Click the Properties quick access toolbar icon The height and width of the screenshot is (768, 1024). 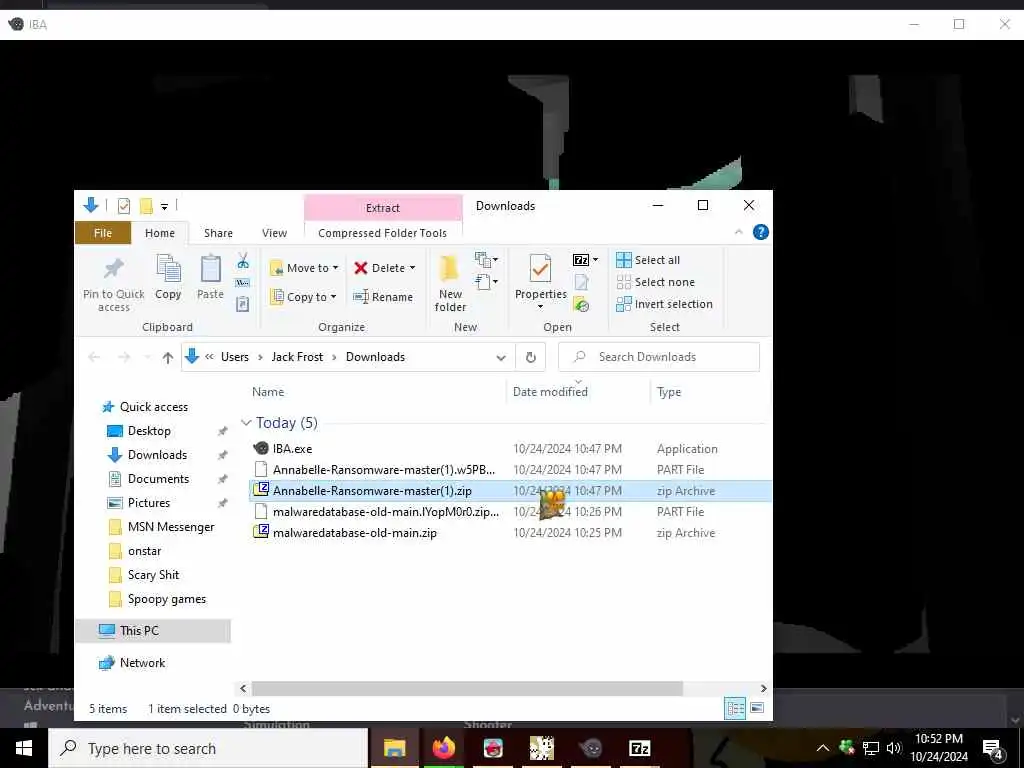click(123, 206)
